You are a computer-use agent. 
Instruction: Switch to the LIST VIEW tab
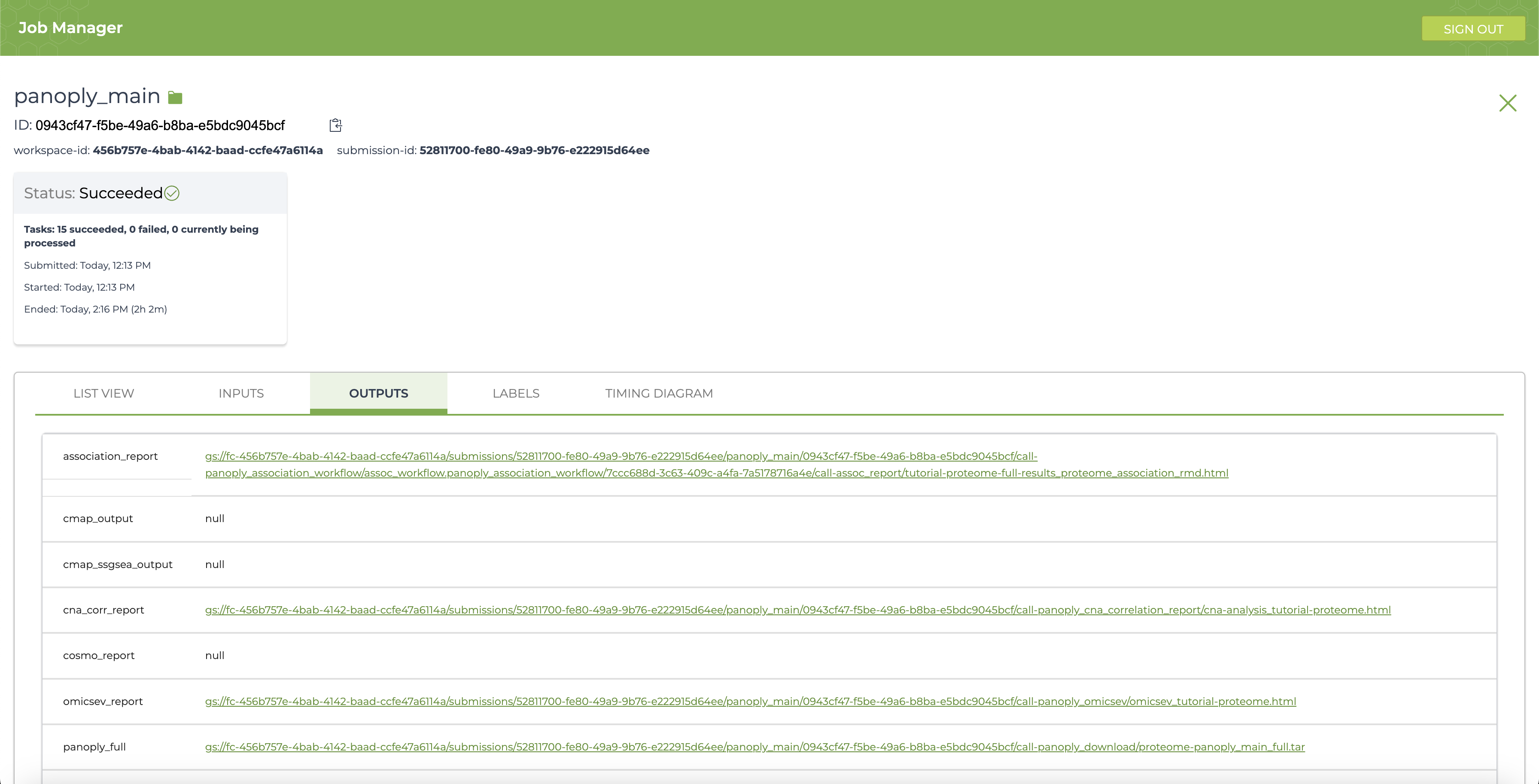(x=103, y=393)
